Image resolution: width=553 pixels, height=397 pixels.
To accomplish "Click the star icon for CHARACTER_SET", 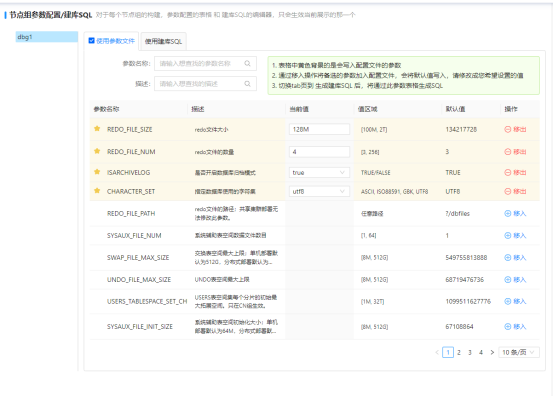I will pyautogui.click(x=97, y=191).
